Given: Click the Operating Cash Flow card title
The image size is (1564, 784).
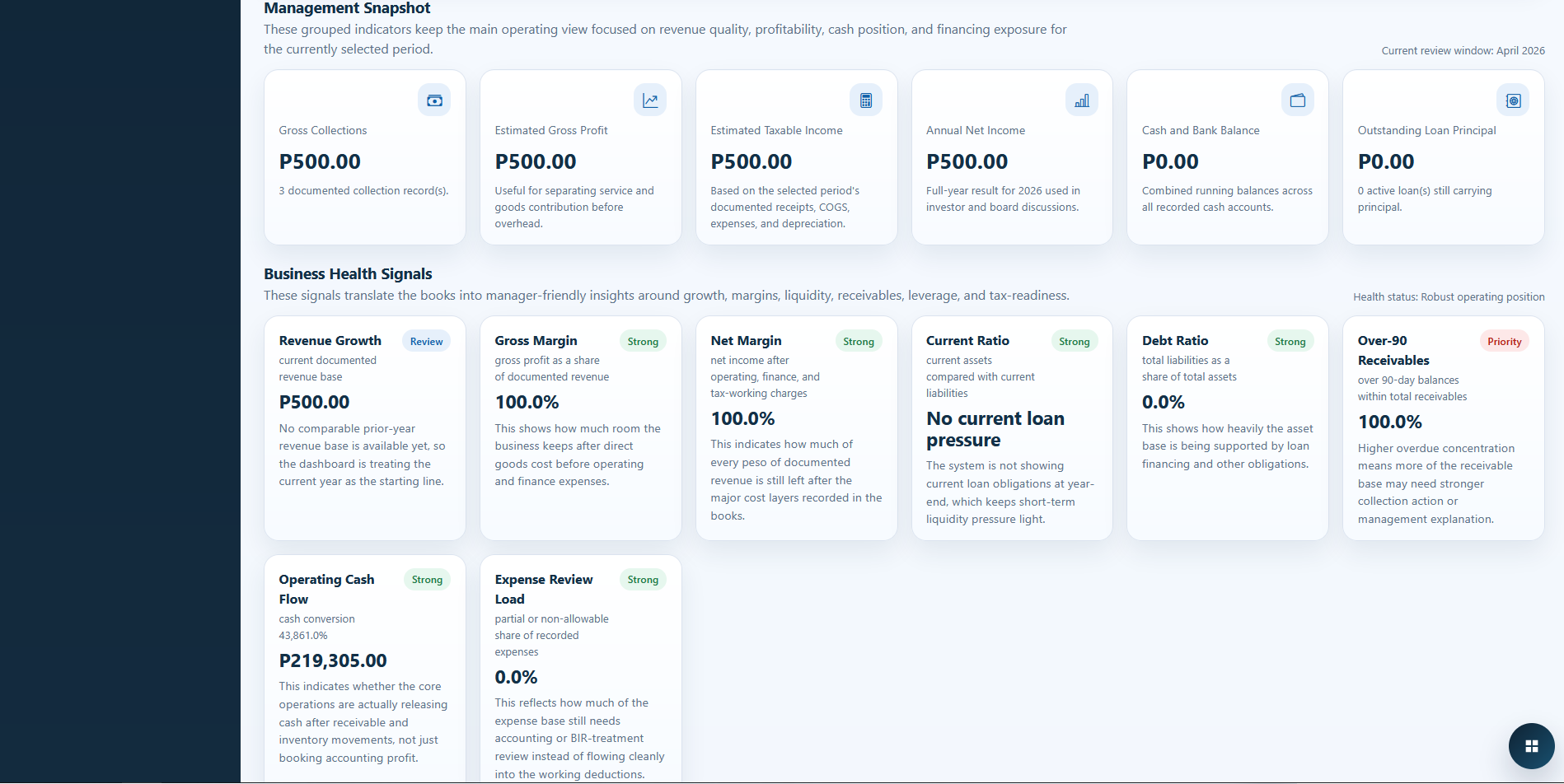Looking at the screenshot, I should coord(326,590).
